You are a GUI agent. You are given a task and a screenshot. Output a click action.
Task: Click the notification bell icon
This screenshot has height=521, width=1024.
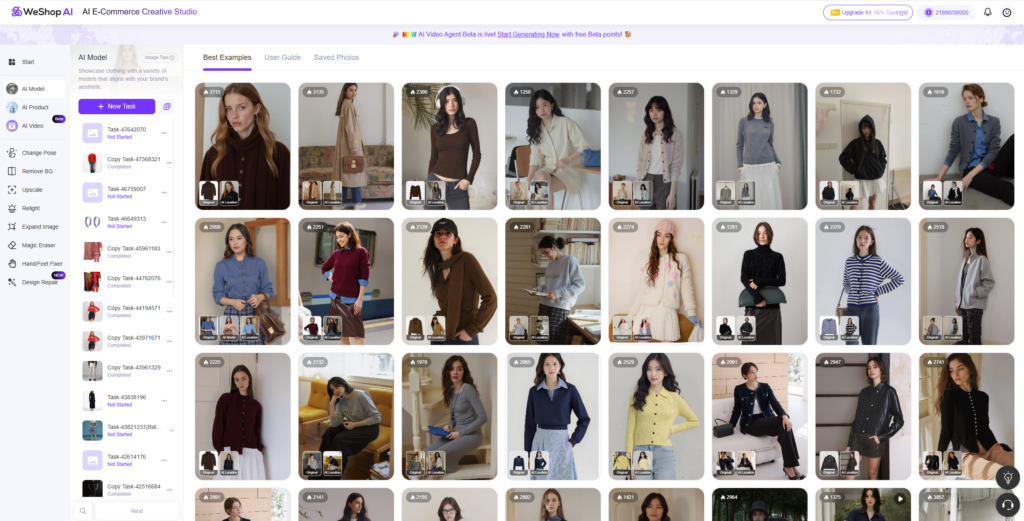[x=987, y=12]
